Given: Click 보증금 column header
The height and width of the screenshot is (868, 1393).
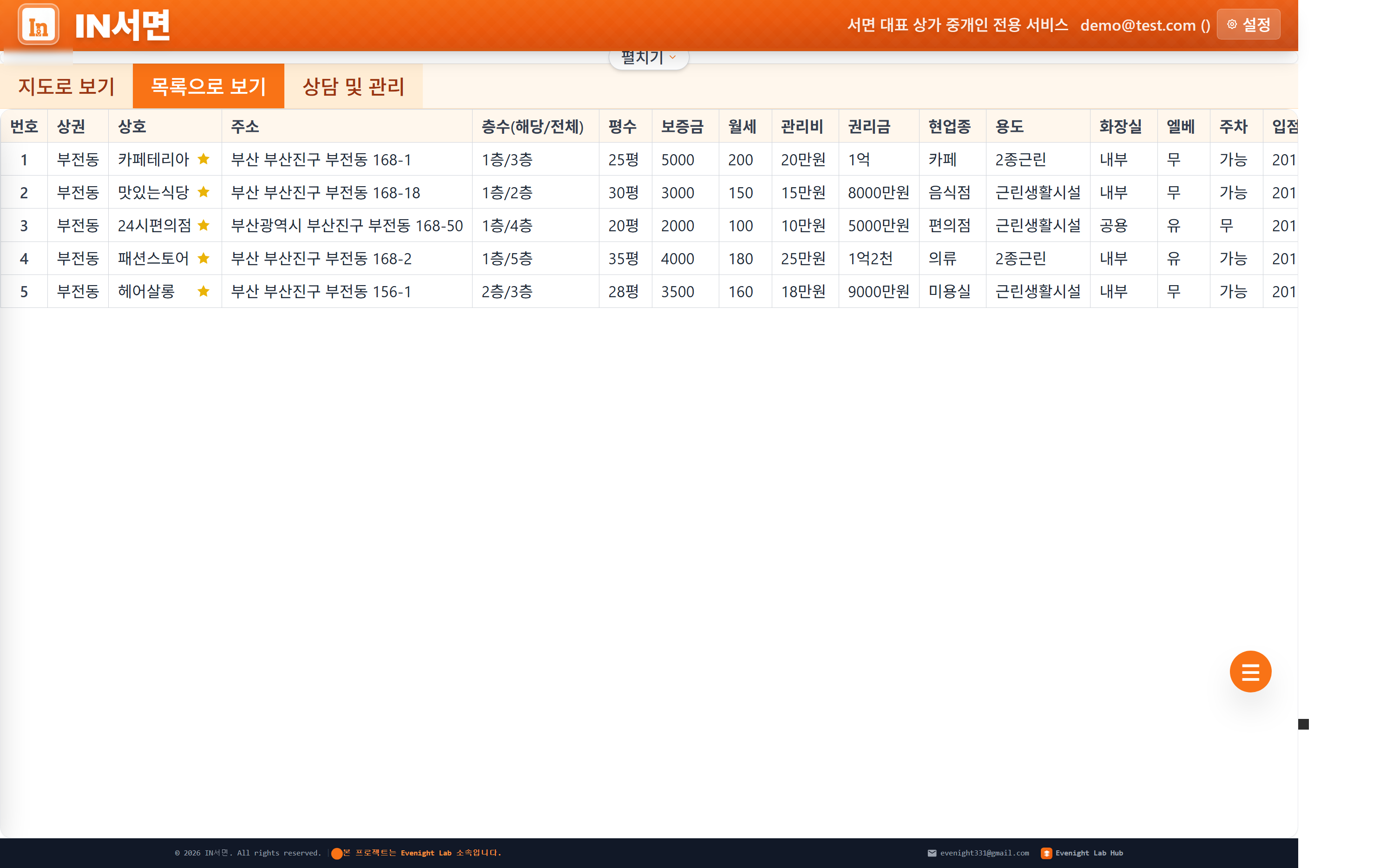Looking at the screenshot, I should (686, 126).
